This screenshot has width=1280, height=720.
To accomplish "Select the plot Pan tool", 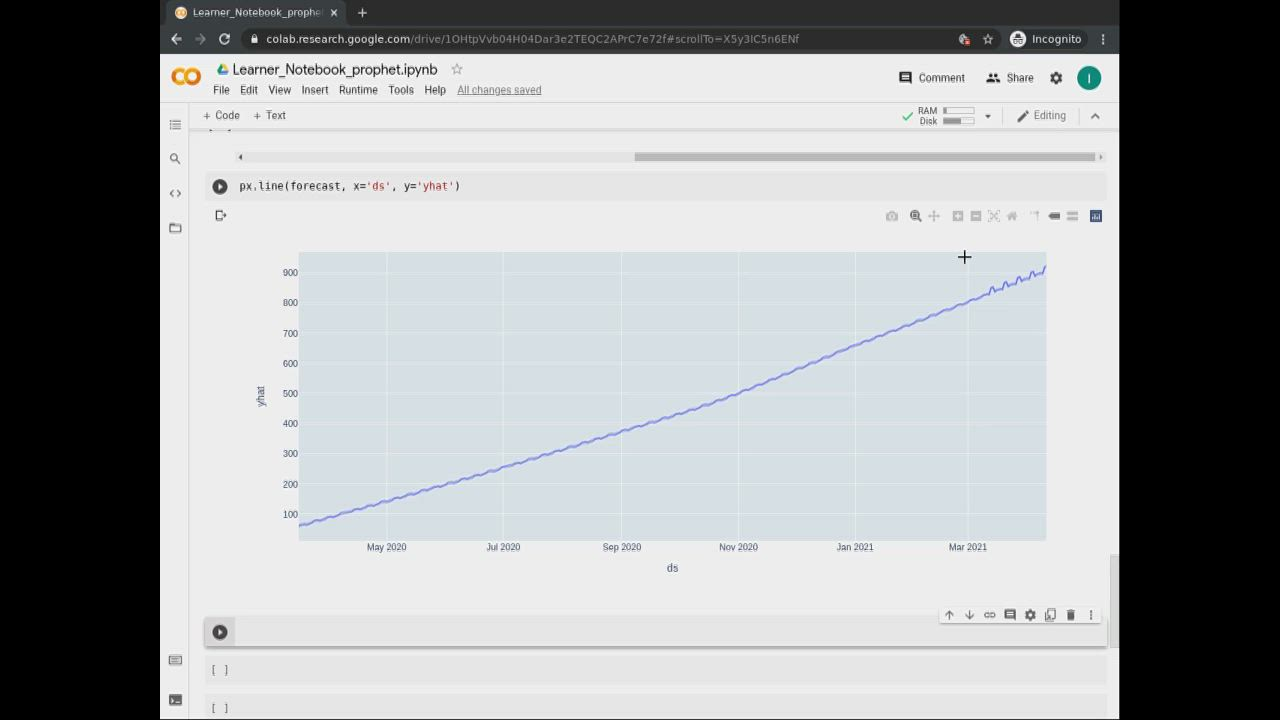I will [x=934, y=216].
